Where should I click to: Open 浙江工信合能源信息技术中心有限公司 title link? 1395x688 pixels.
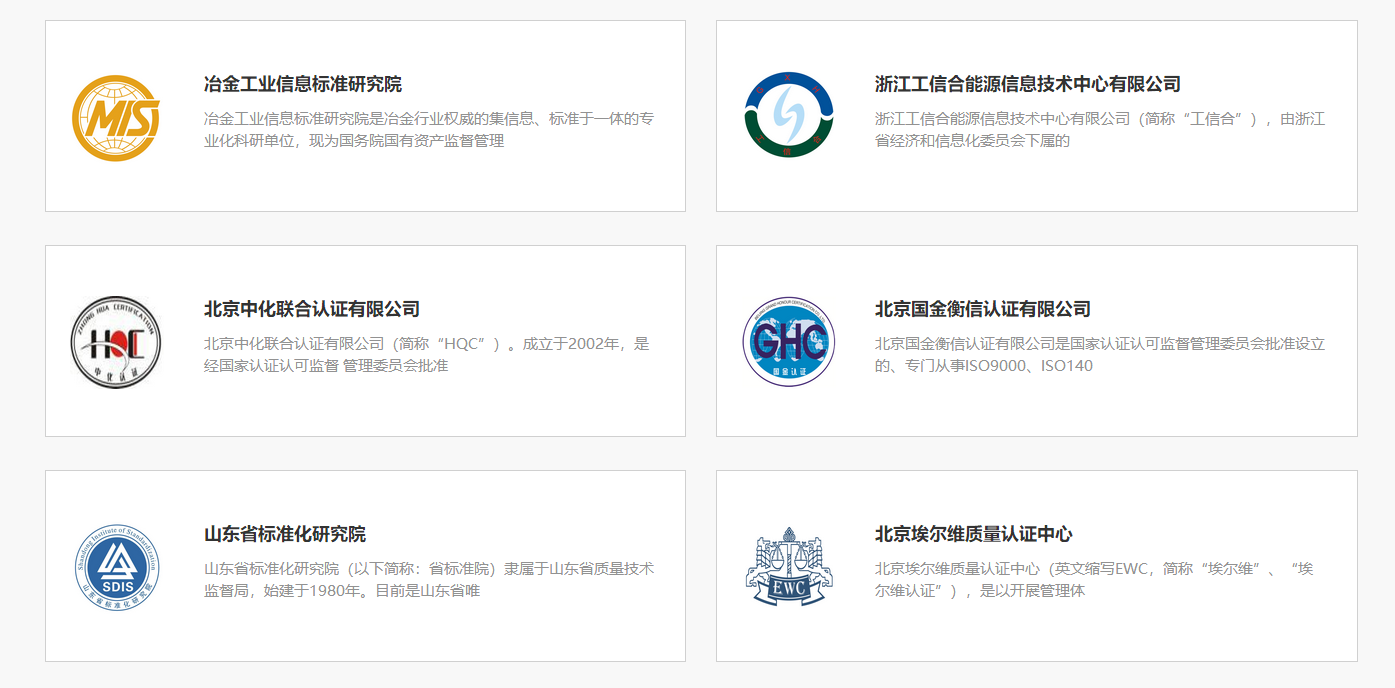pos(1028,84)
